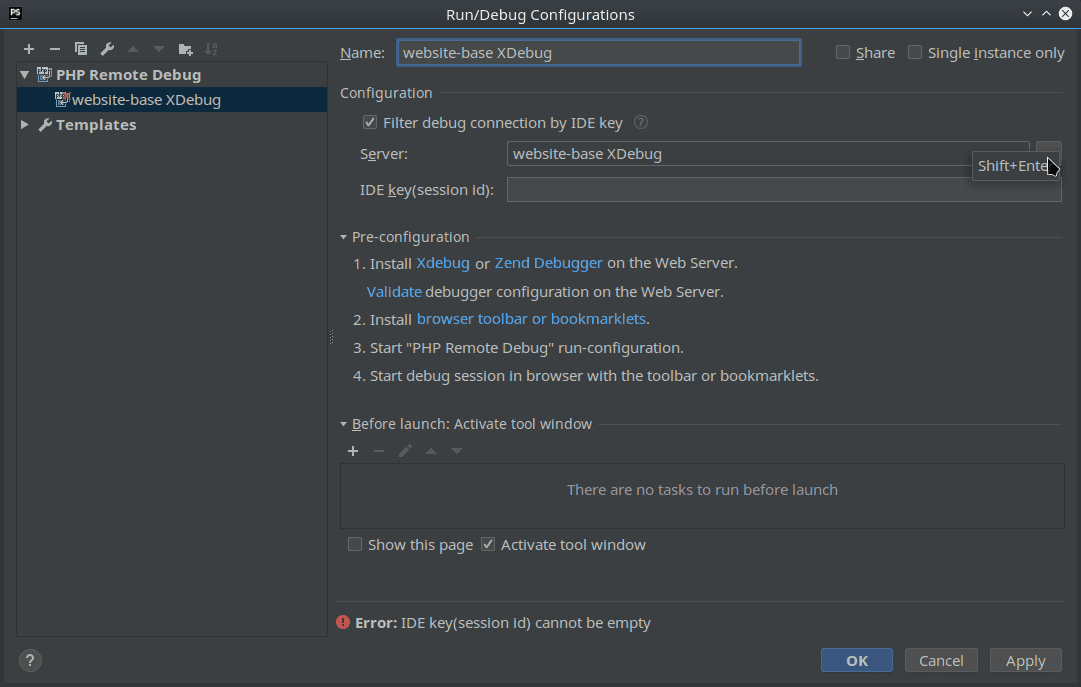Click the red error icon

pyautogui.click(x=343, y=622)
